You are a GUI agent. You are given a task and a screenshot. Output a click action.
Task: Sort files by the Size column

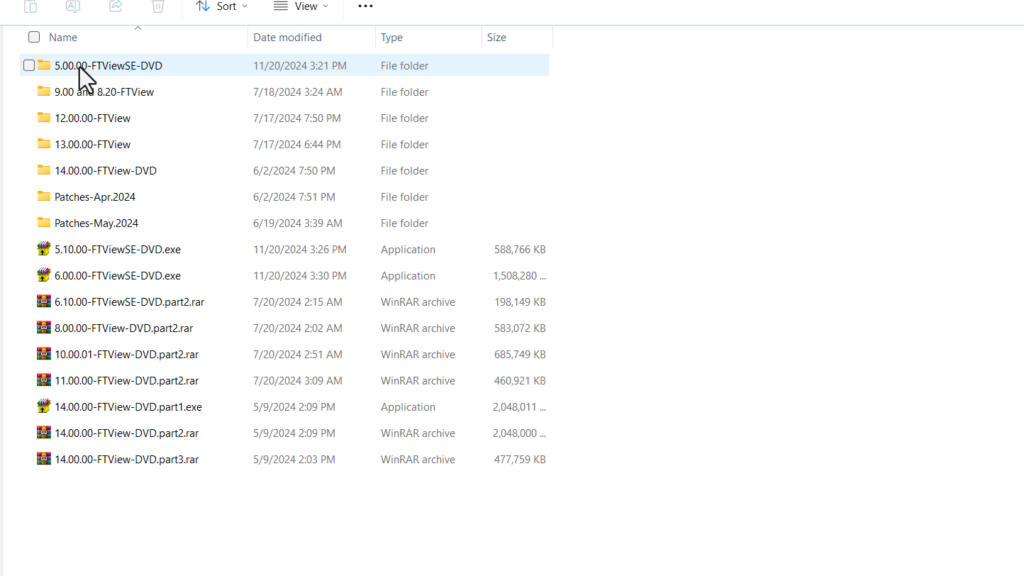click(496, 37)
